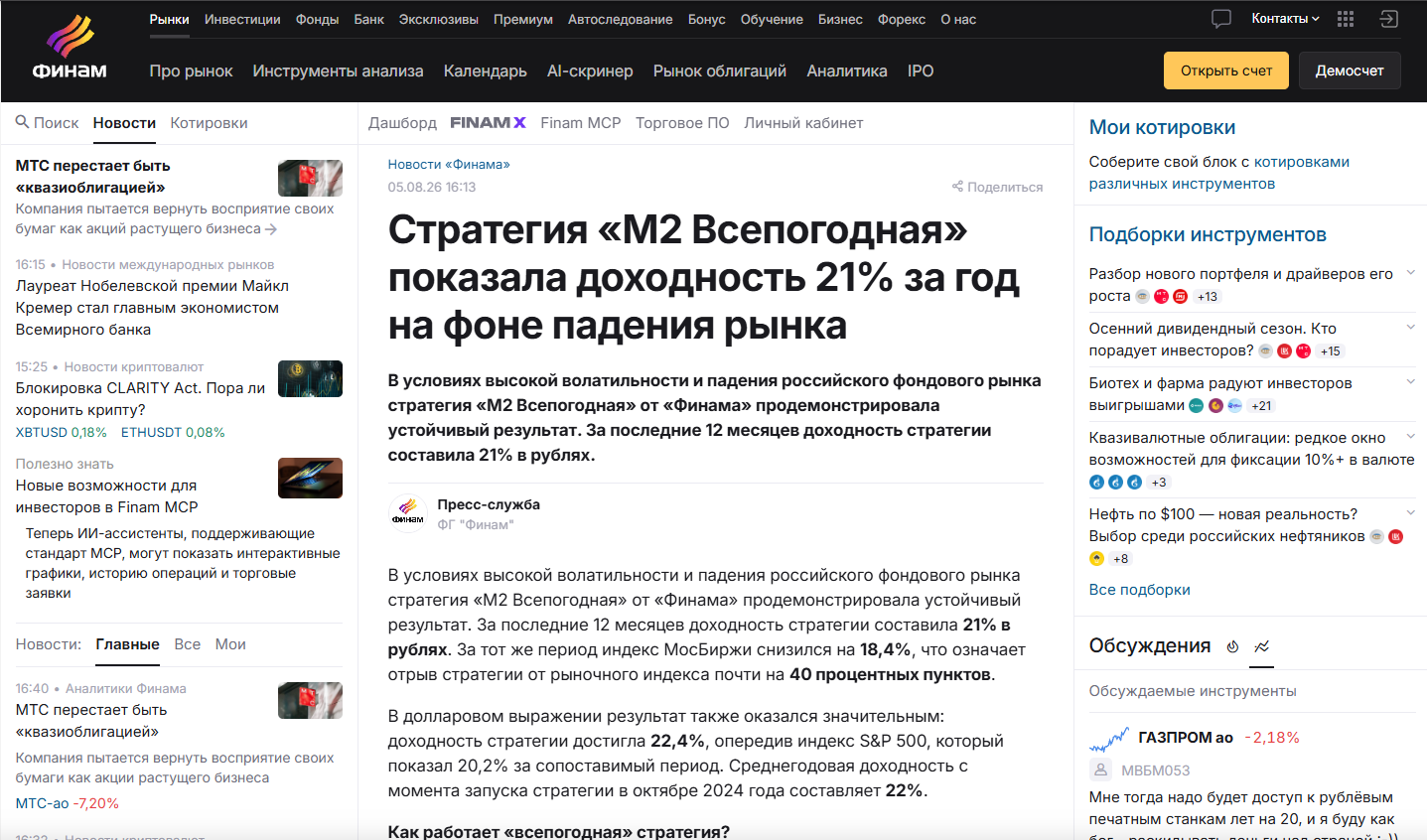The height and width of the screenshot is (840, 1427).
Task: Switch to the Котировки tab
Action: 209,123
